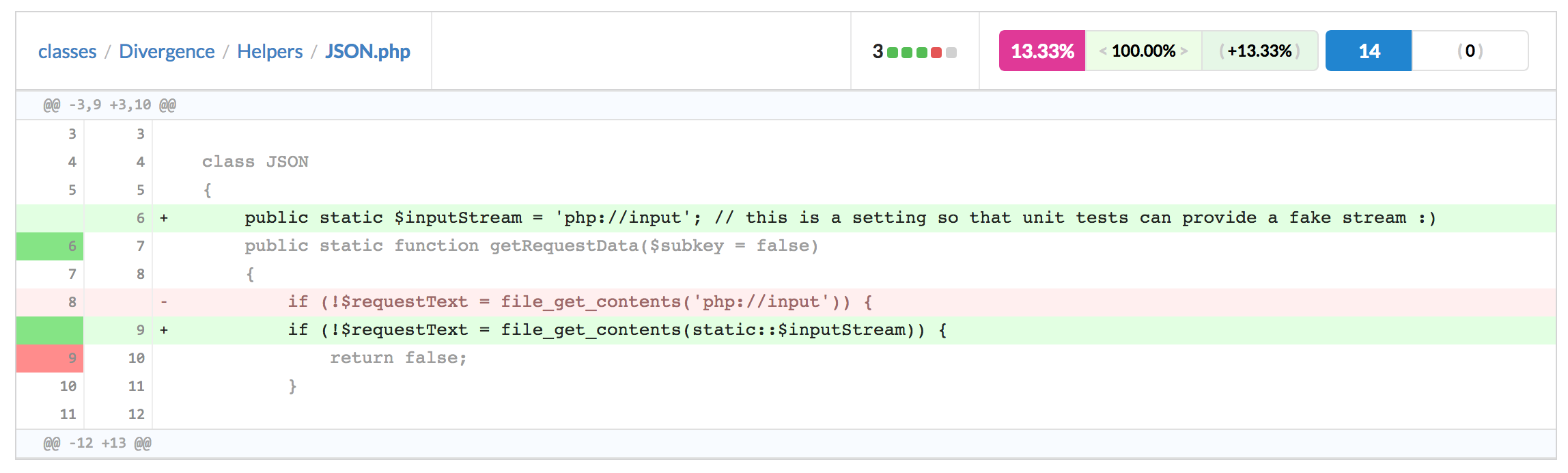Click the (+13.33%) change badge
Screen dimensions: 1568x473
point(1259,51)
